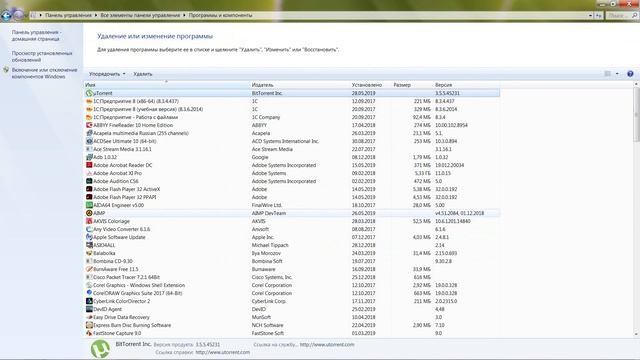640x360 pixels.
Task: Click Панель управления breadcrumb segment
Action: click(x=68, y=16)
